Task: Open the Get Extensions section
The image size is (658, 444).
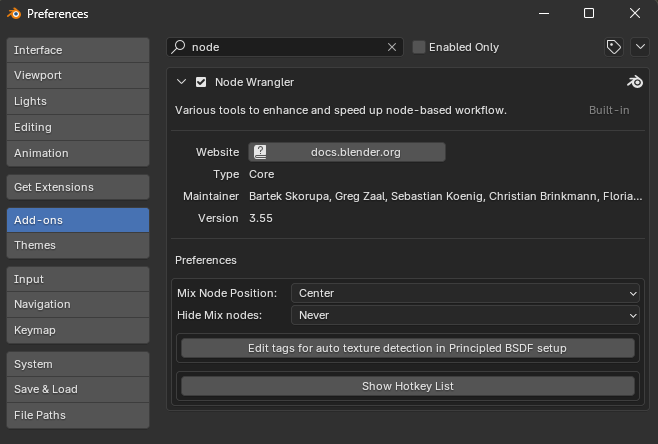Action: click(78, 187)
